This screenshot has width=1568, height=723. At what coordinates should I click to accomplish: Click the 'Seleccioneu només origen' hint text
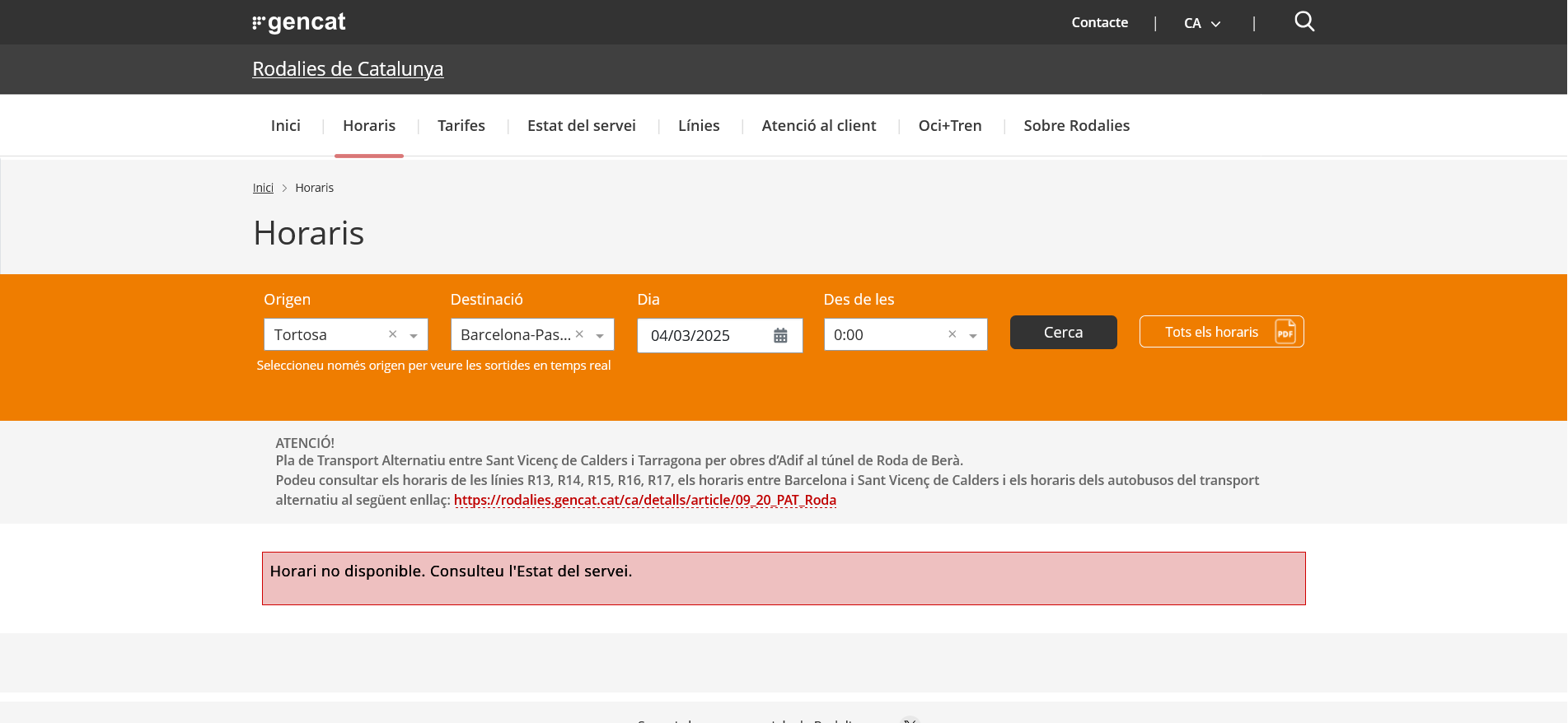point(433,366)
